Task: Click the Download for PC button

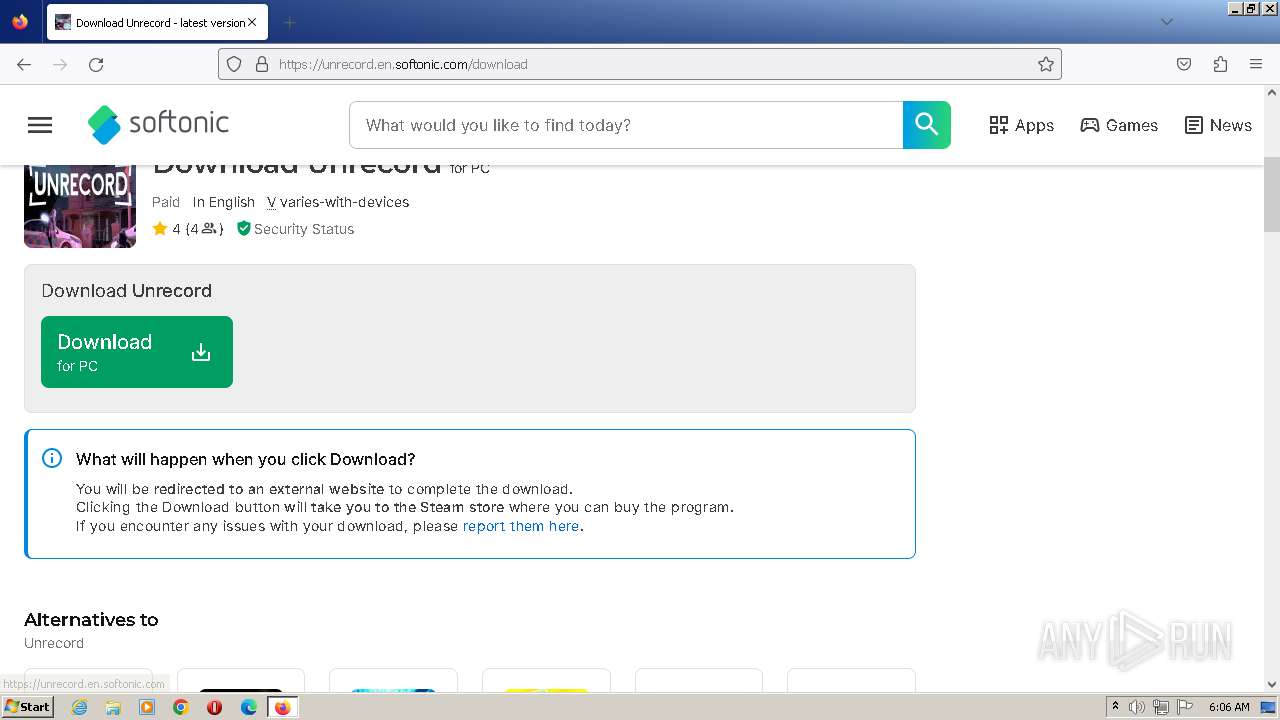Action: (137, 352)
